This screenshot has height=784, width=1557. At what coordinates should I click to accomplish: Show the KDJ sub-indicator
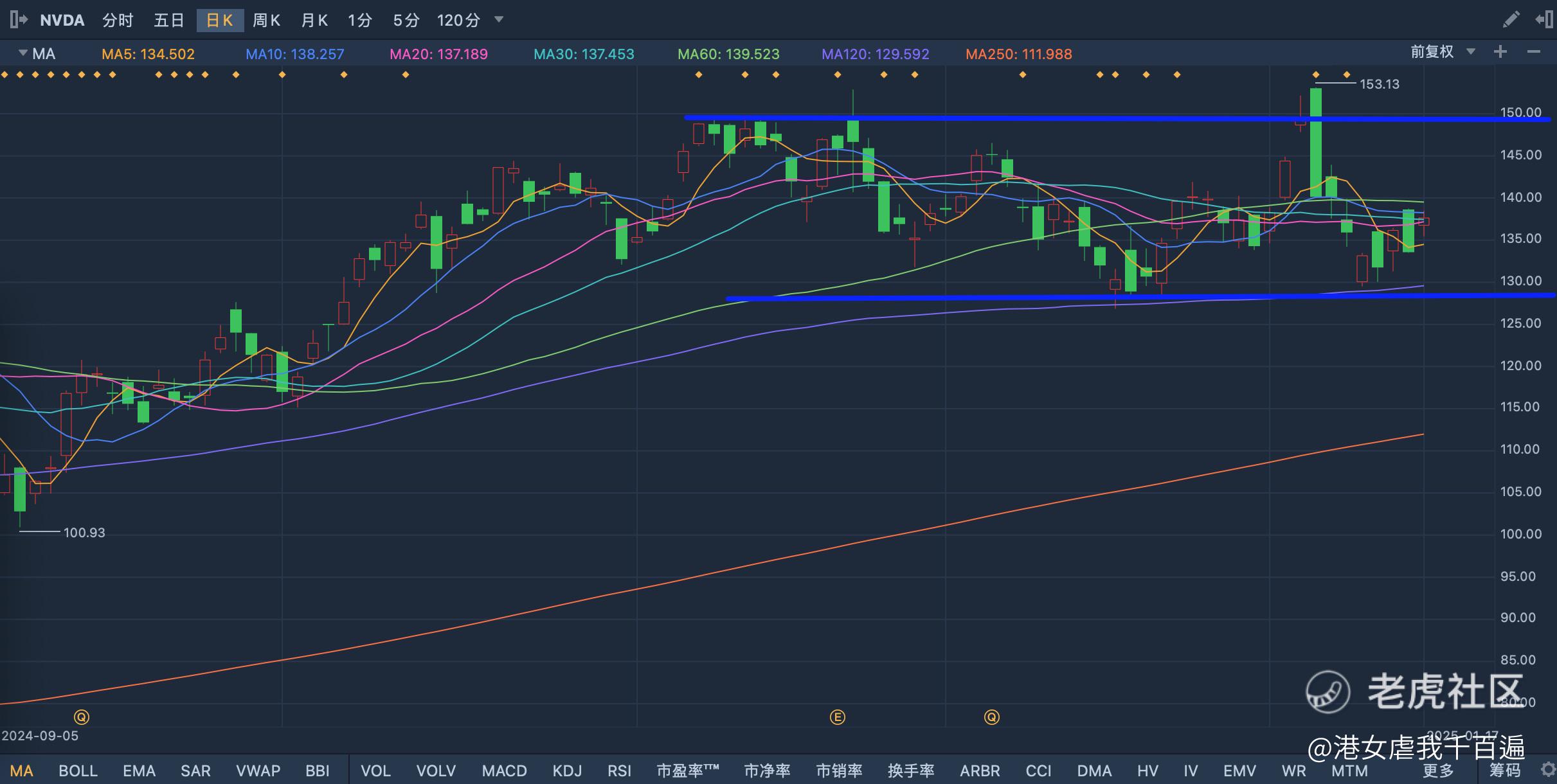[x=567, y=771]
